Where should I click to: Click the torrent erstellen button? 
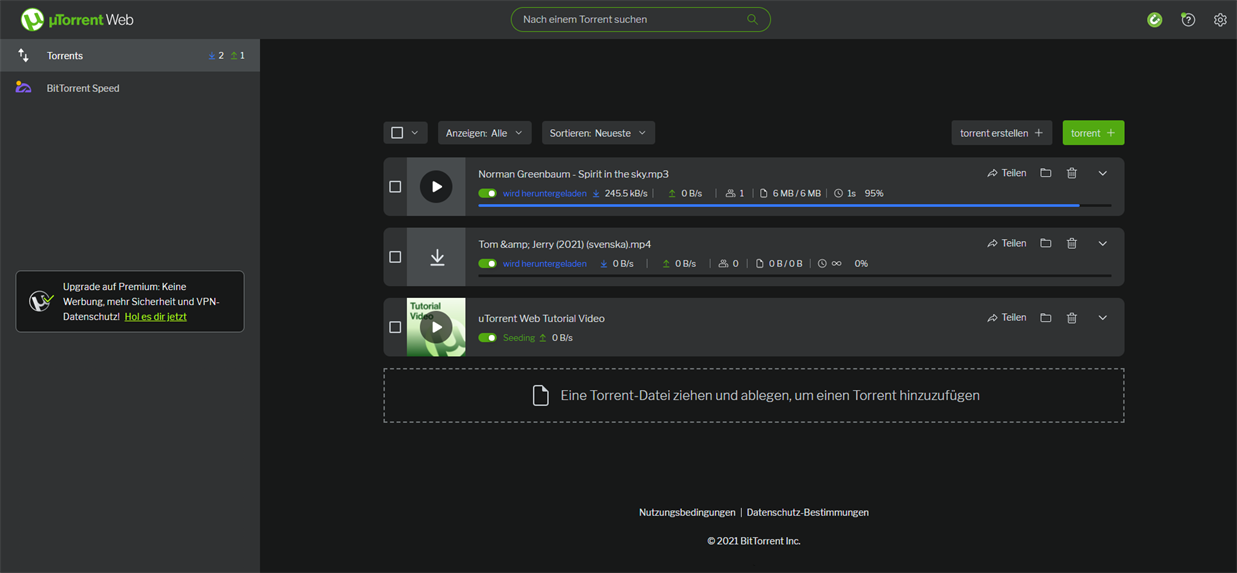tap(1002, 132)
